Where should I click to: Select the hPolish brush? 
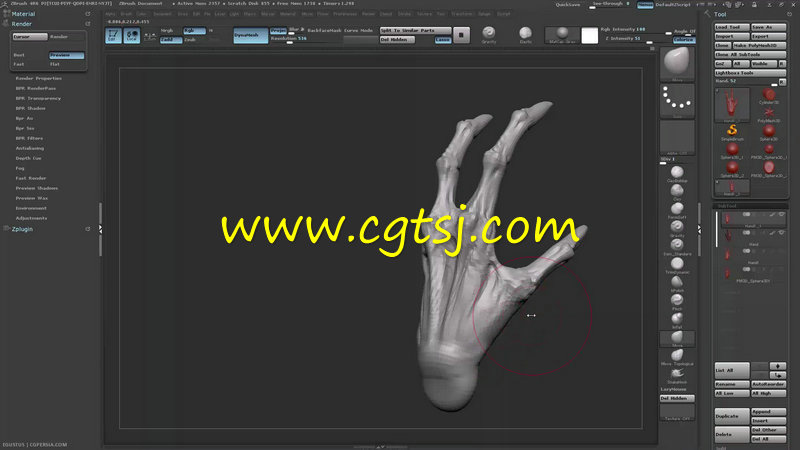pyautogui.click(x=677, y=283)
